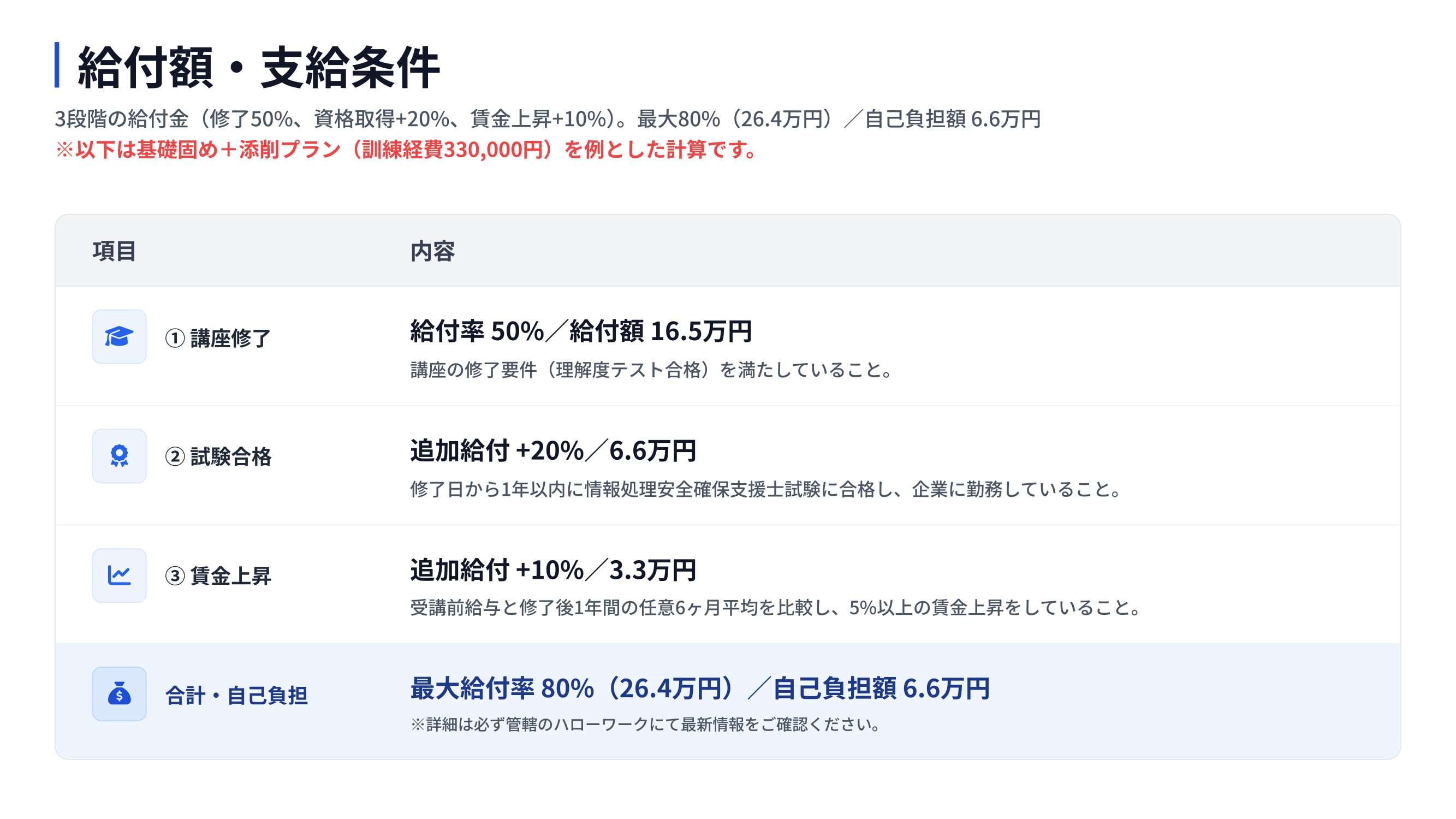
Task: Click the ② 試験合格 row label
Action: [218, 456]
